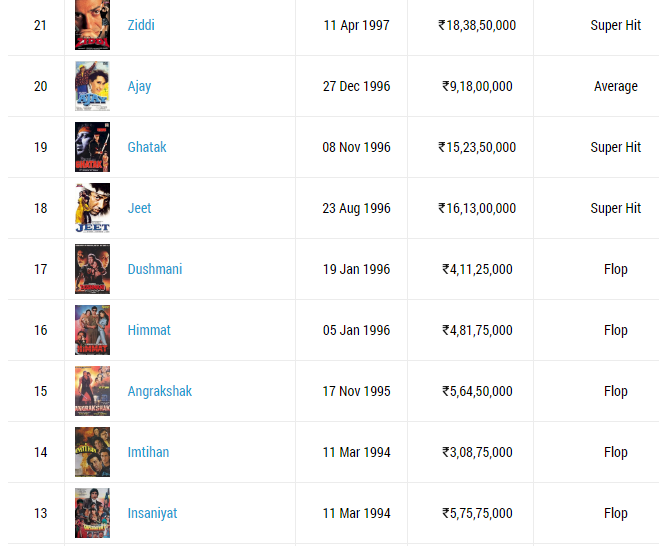Select the 23 Aug 1996 release date

(x=356, y=208)
